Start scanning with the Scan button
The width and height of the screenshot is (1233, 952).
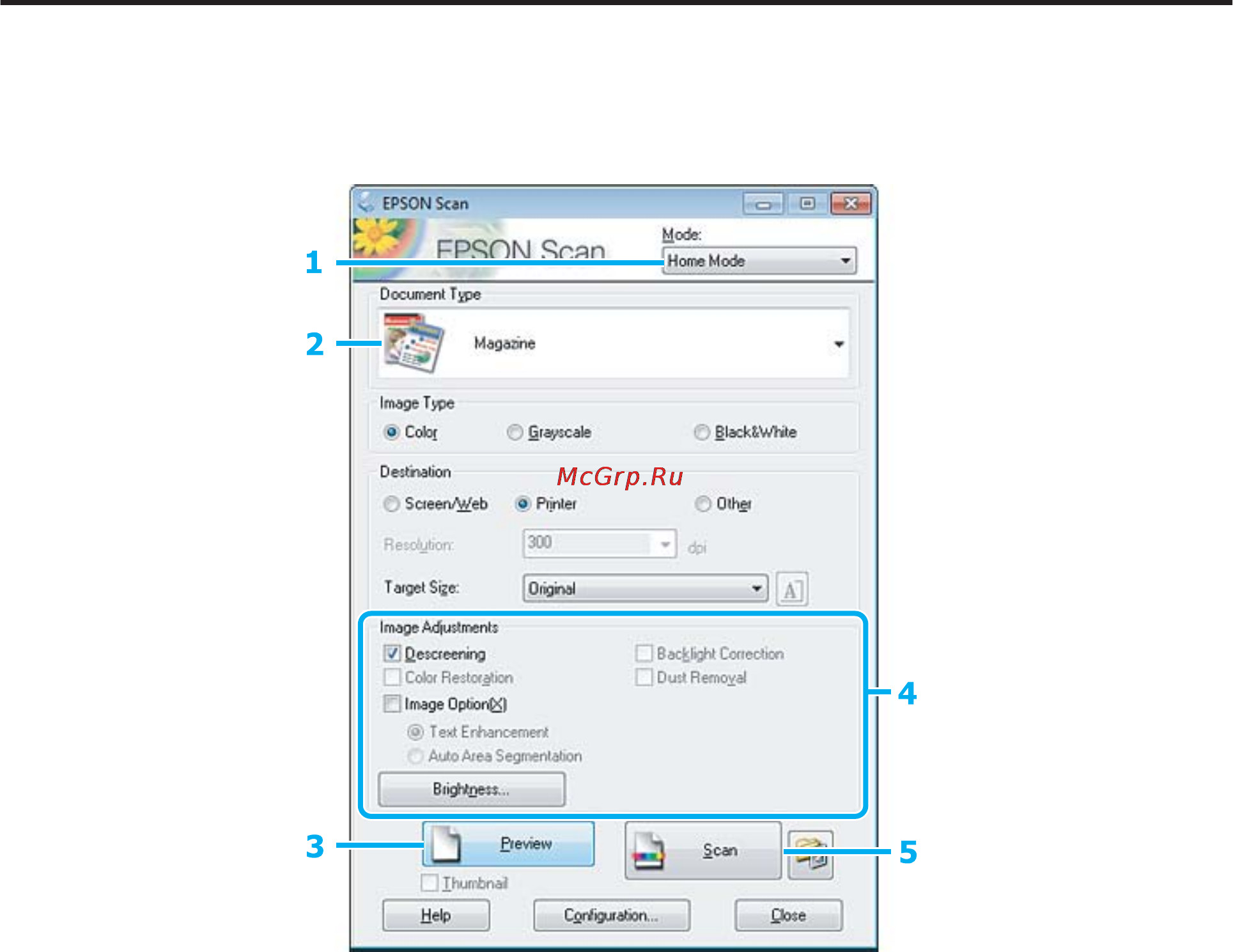702,850
